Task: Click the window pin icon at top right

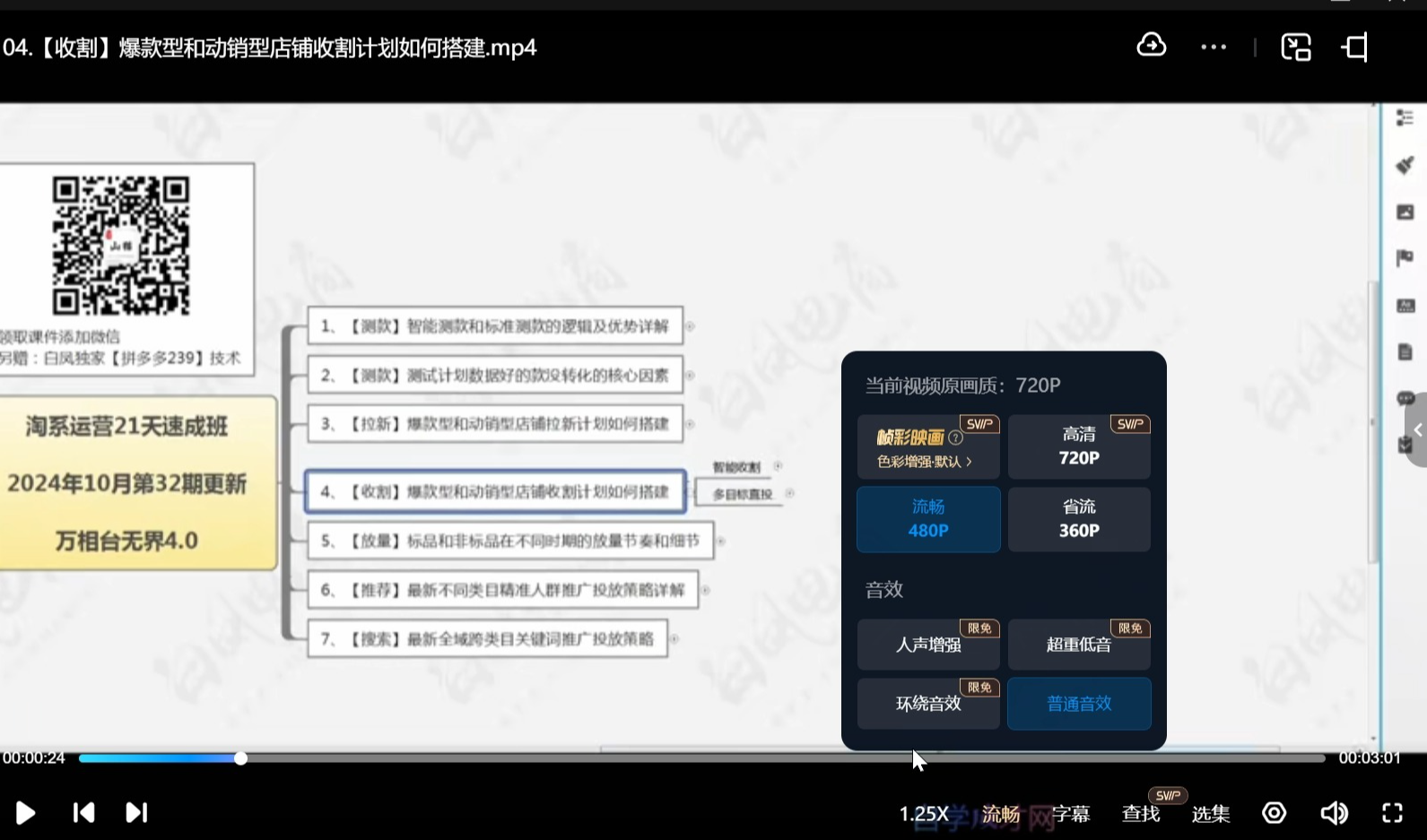Action: 1355,47
